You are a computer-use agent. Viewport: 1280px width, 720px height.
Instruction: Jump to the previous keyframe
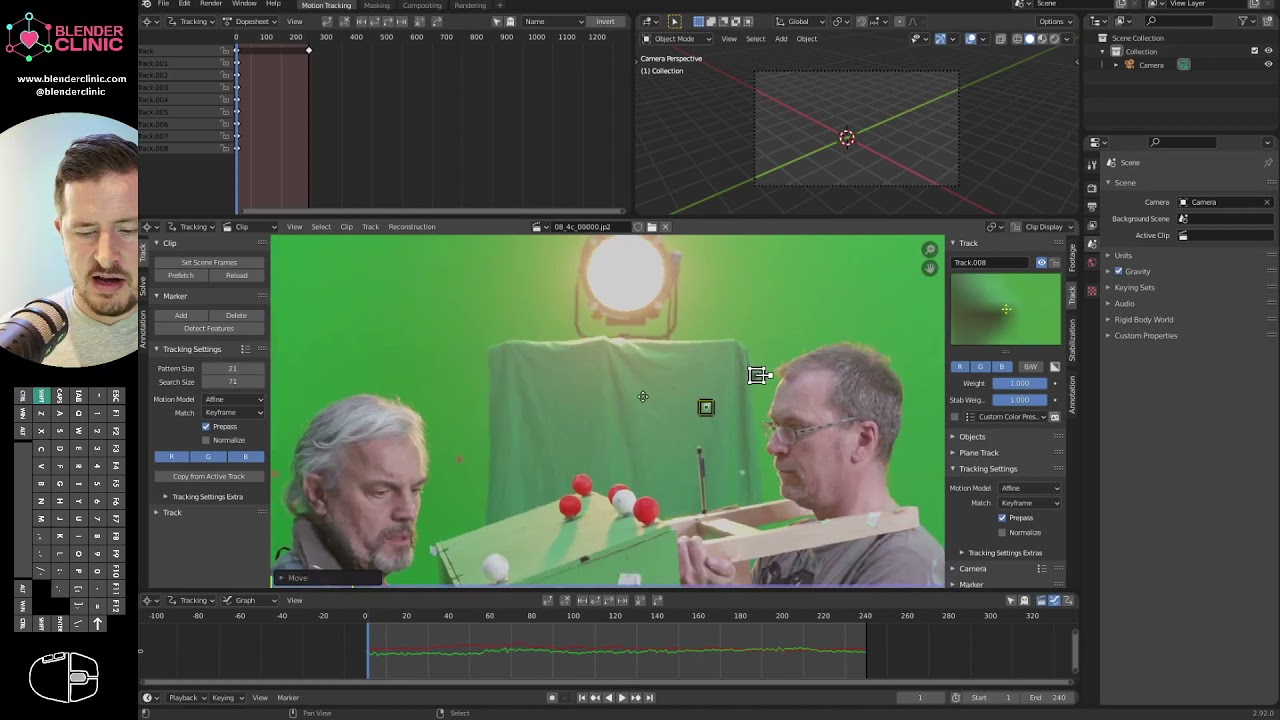595,698
